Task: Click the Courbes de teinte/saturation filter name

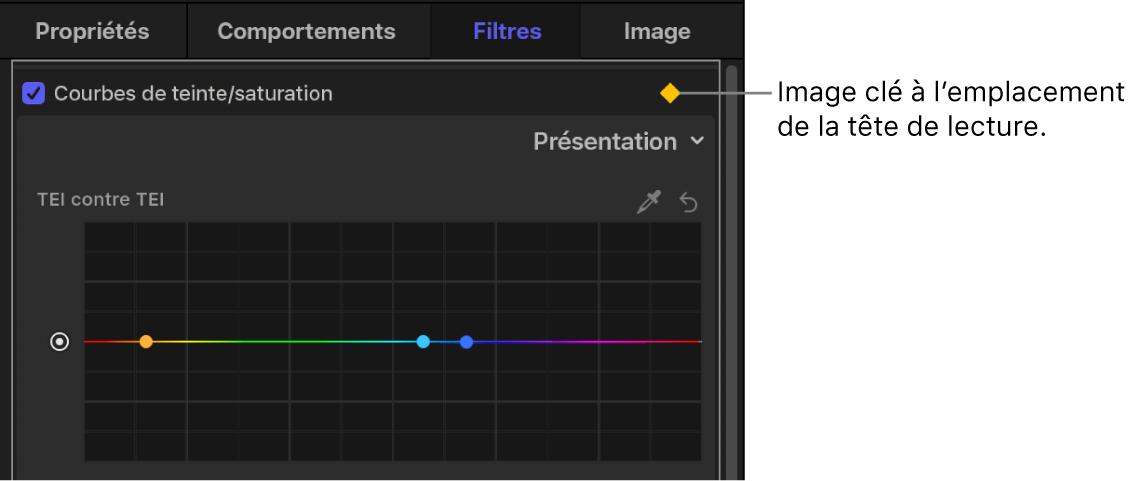Action: pyautogui.click(x=193, y=94)
